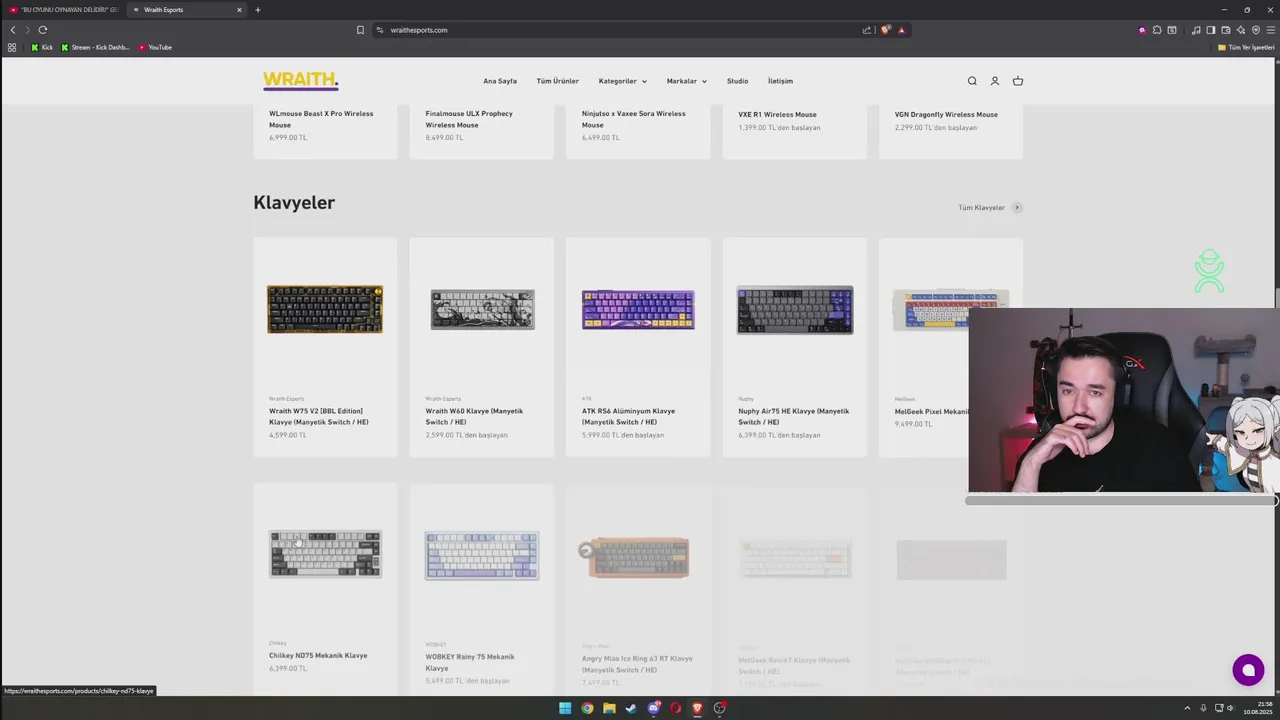The height and width of the screenshot is (720, 1280).
Task: Click the purple ATK RS6 keyboard image
Action: coord(638,310)
